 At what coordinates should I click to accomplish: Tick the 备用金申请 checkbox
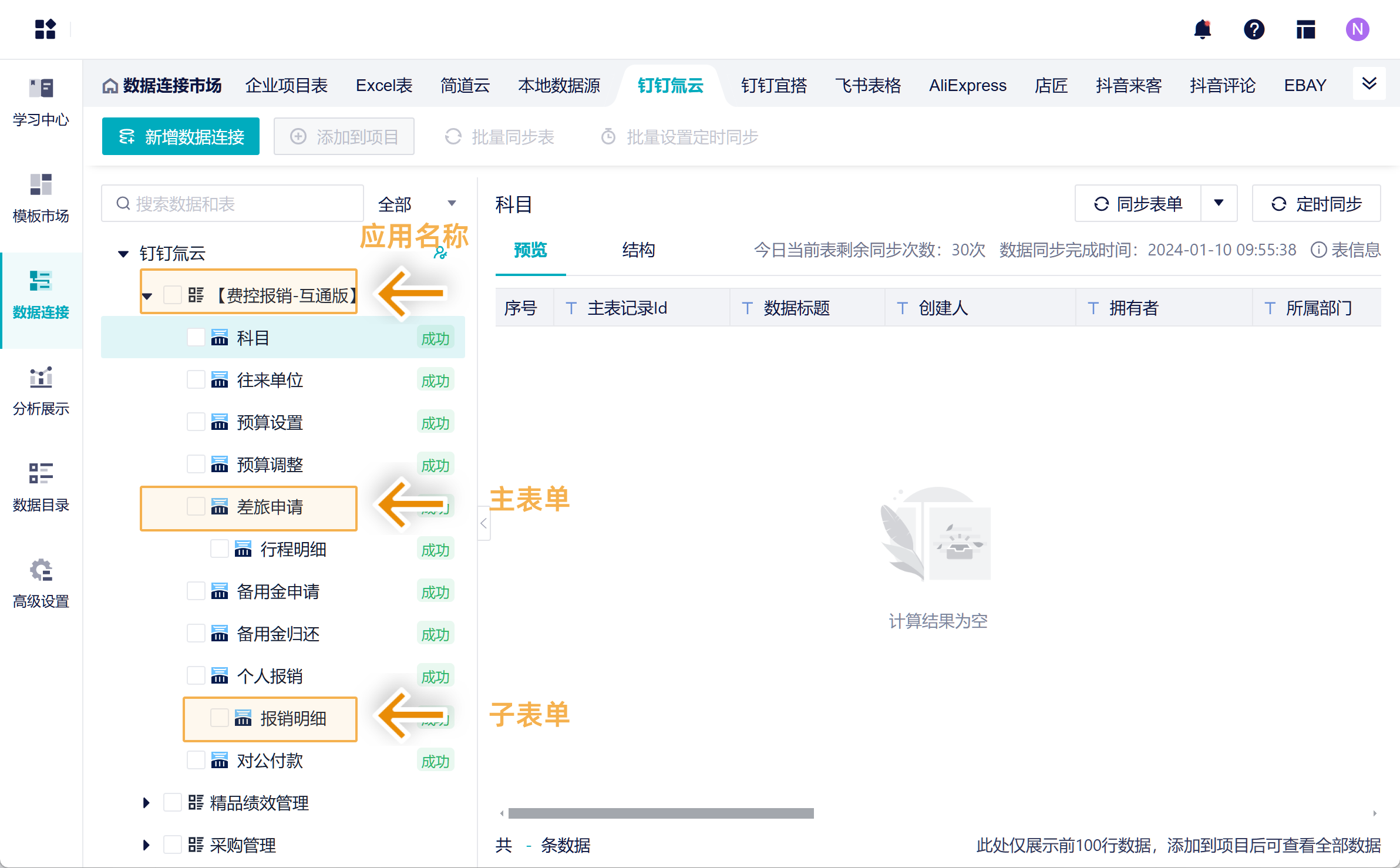point(196,591)
